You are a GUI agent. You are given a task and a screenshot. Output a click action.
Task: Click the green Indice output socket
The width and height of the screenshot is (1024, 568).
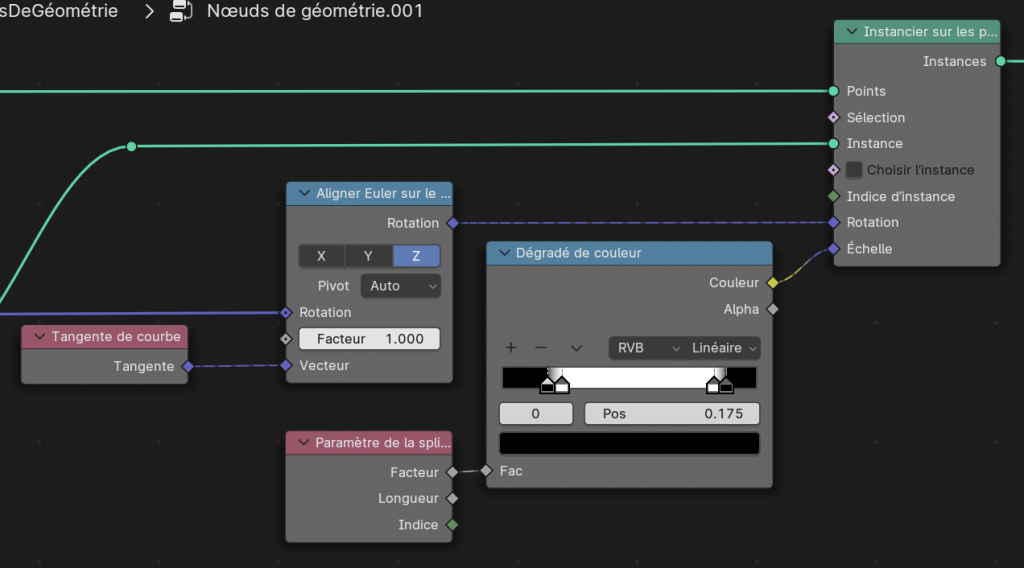tap(452, 525)
